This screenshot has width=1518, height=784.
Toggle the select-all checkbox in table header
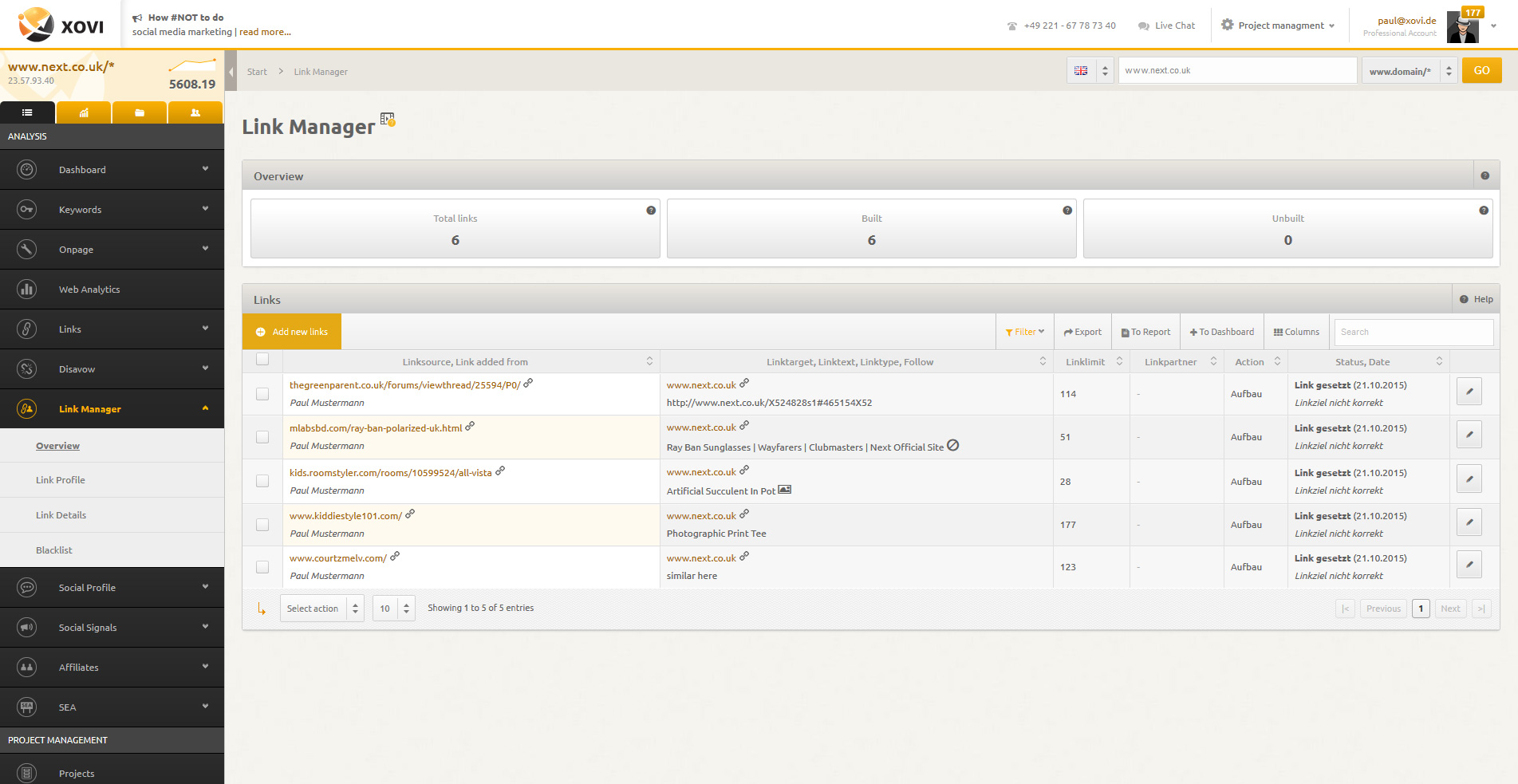coord(262,360)
